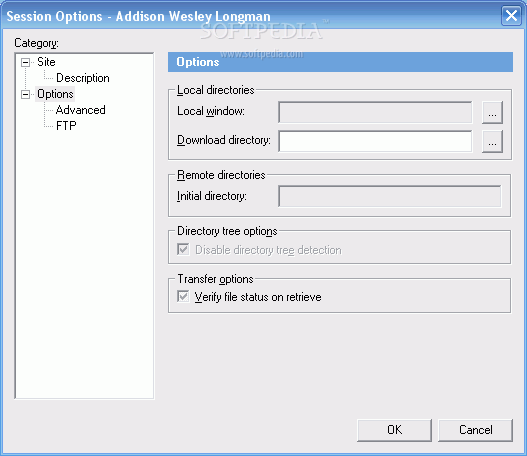Click the Remote directories group label
Viewport: 527px width, 456px height.
pyautogui.click(x=221, y=175)
